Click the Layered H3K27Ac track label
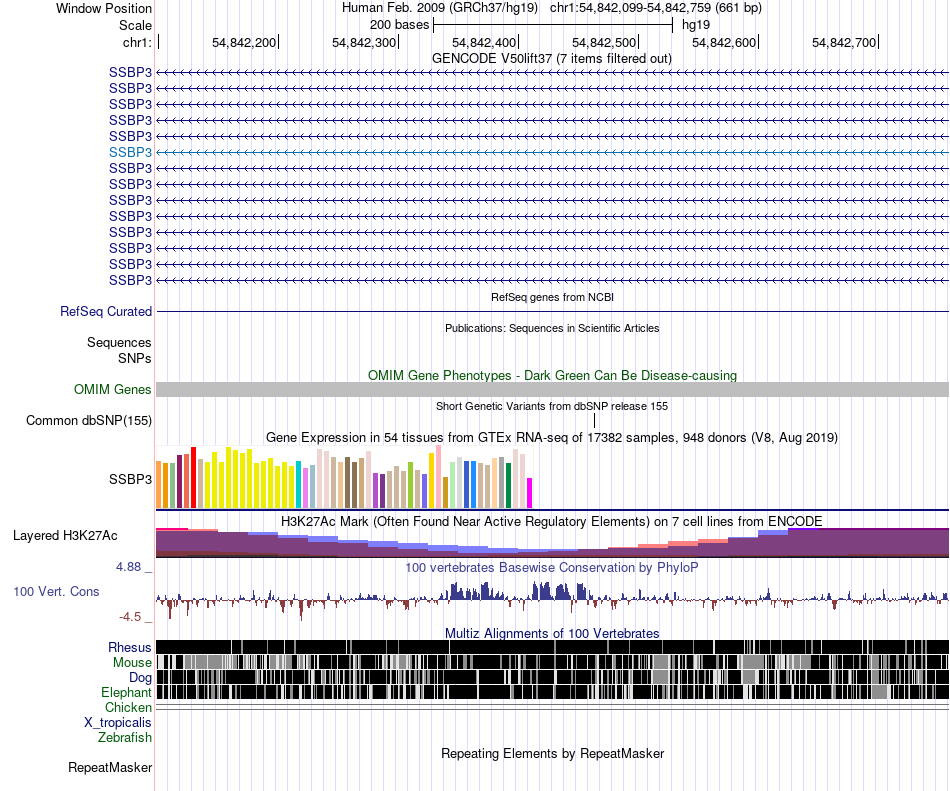Image resolution: width=950 pixels, height=791 pixels. (65, 535)
